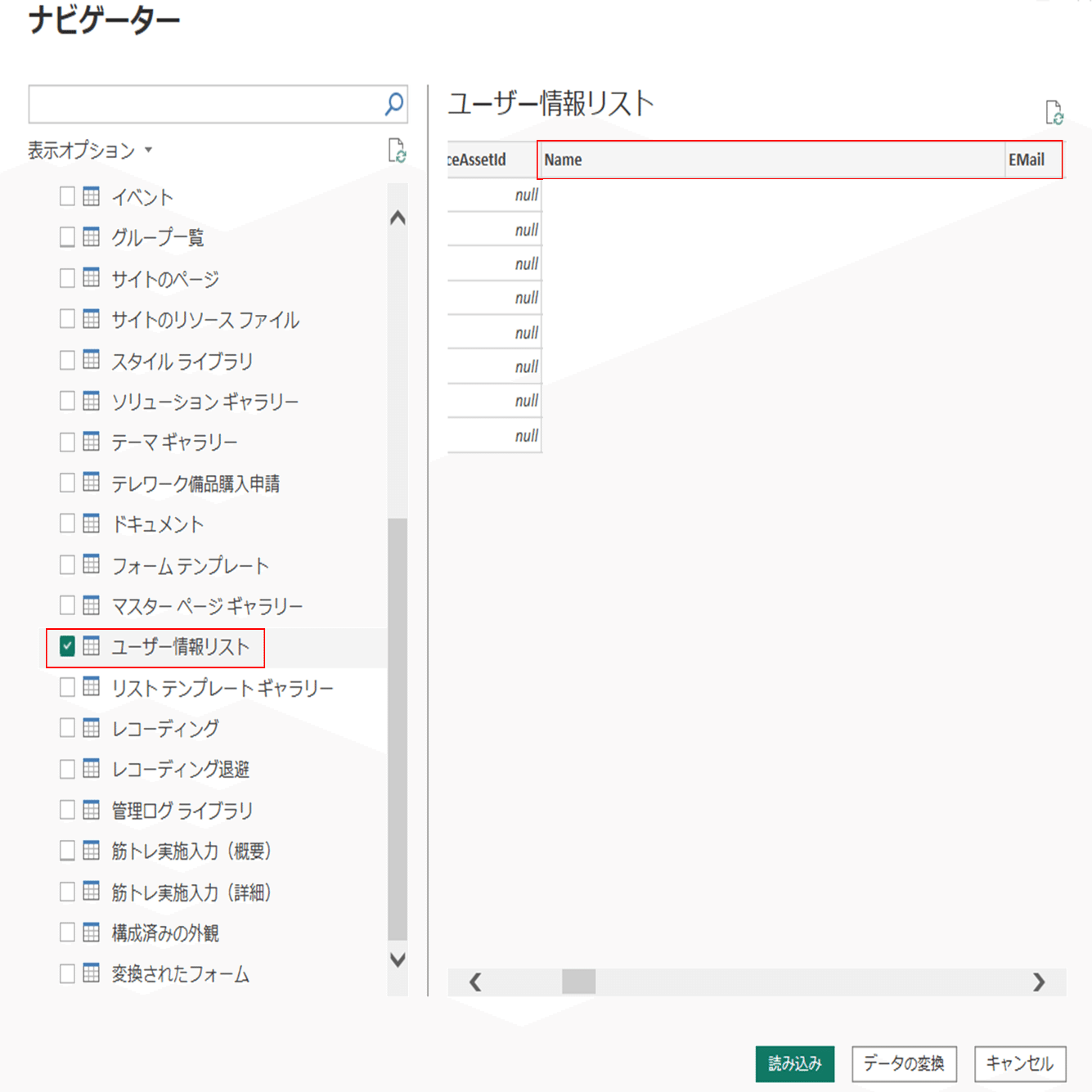Select the 管理ログ ライブラリ list item
1092x1092 pixels.
click(x=182, y=811)
